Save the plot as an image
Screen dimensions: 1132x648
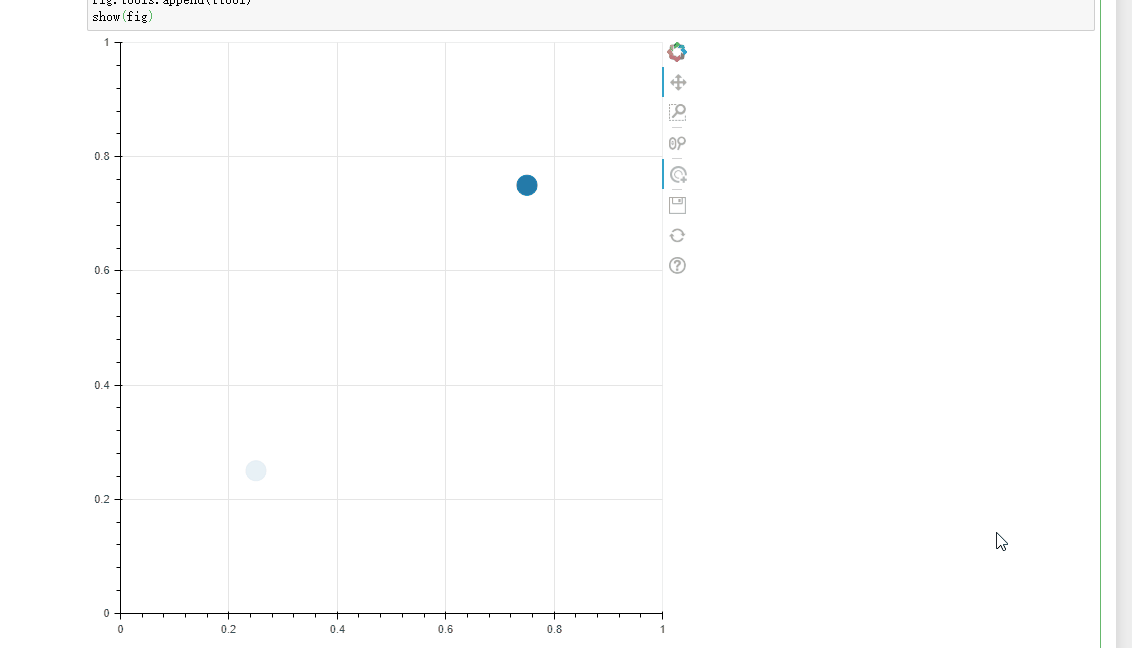[x=677, y=204]
